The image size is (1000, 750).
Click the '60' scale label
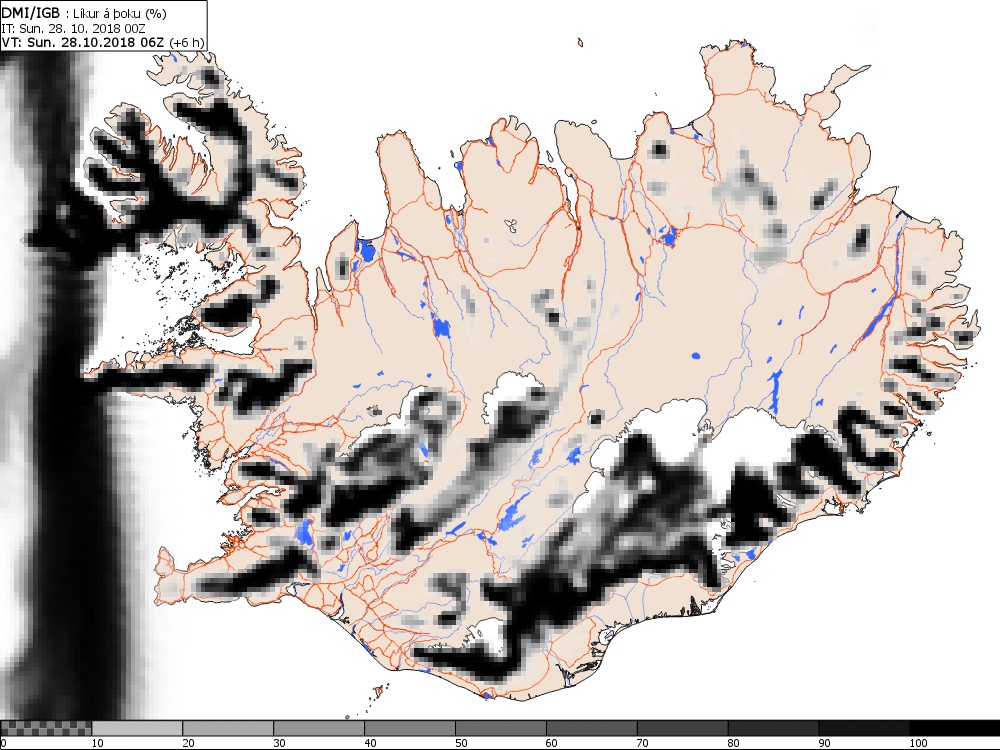pyautogui.click(x=552, y=744)
